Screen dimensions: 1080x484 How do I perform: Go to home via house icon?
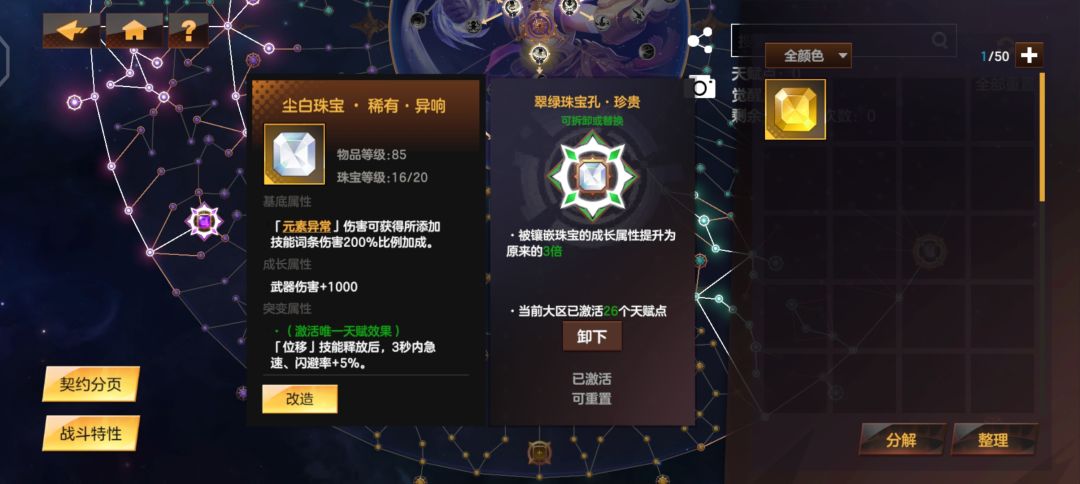coord(134,30)
